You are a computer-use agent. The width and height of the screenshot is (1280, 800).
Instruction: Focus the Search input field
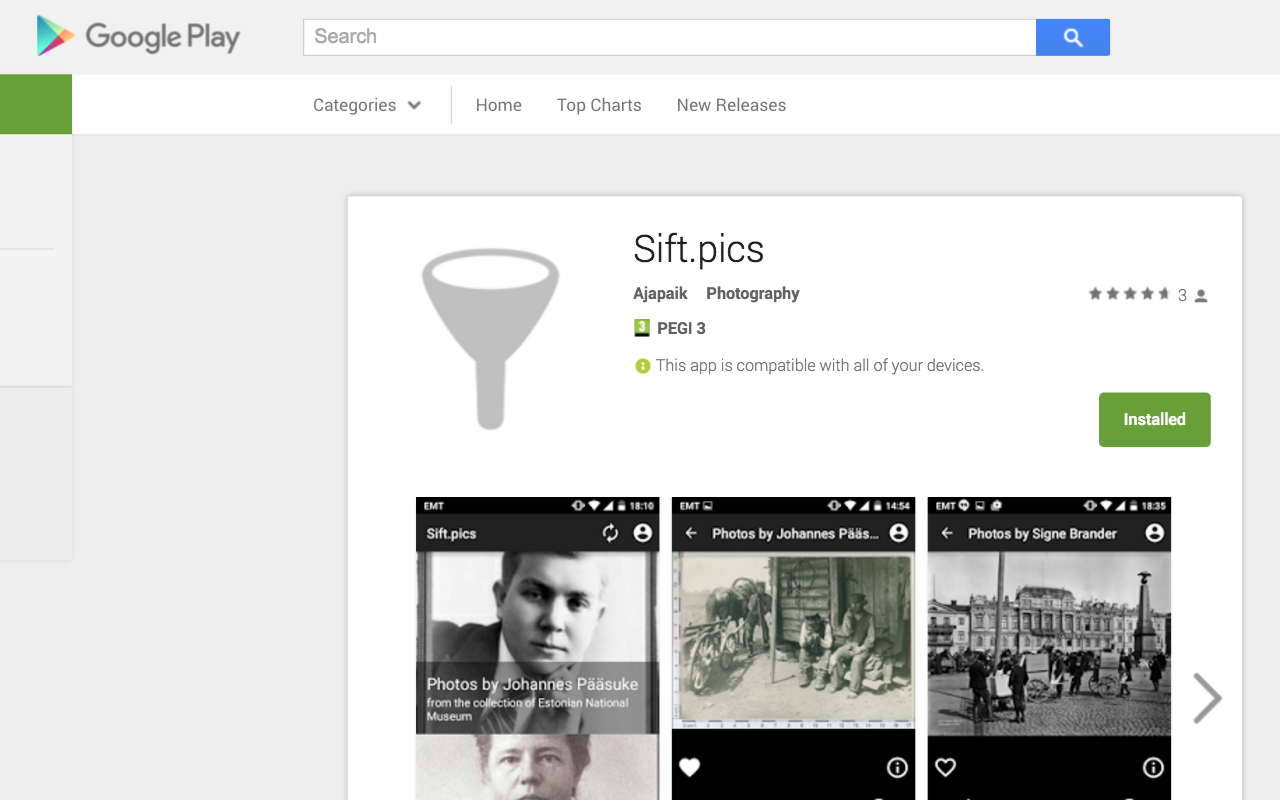pyautogui.click(x=669, y=37)
